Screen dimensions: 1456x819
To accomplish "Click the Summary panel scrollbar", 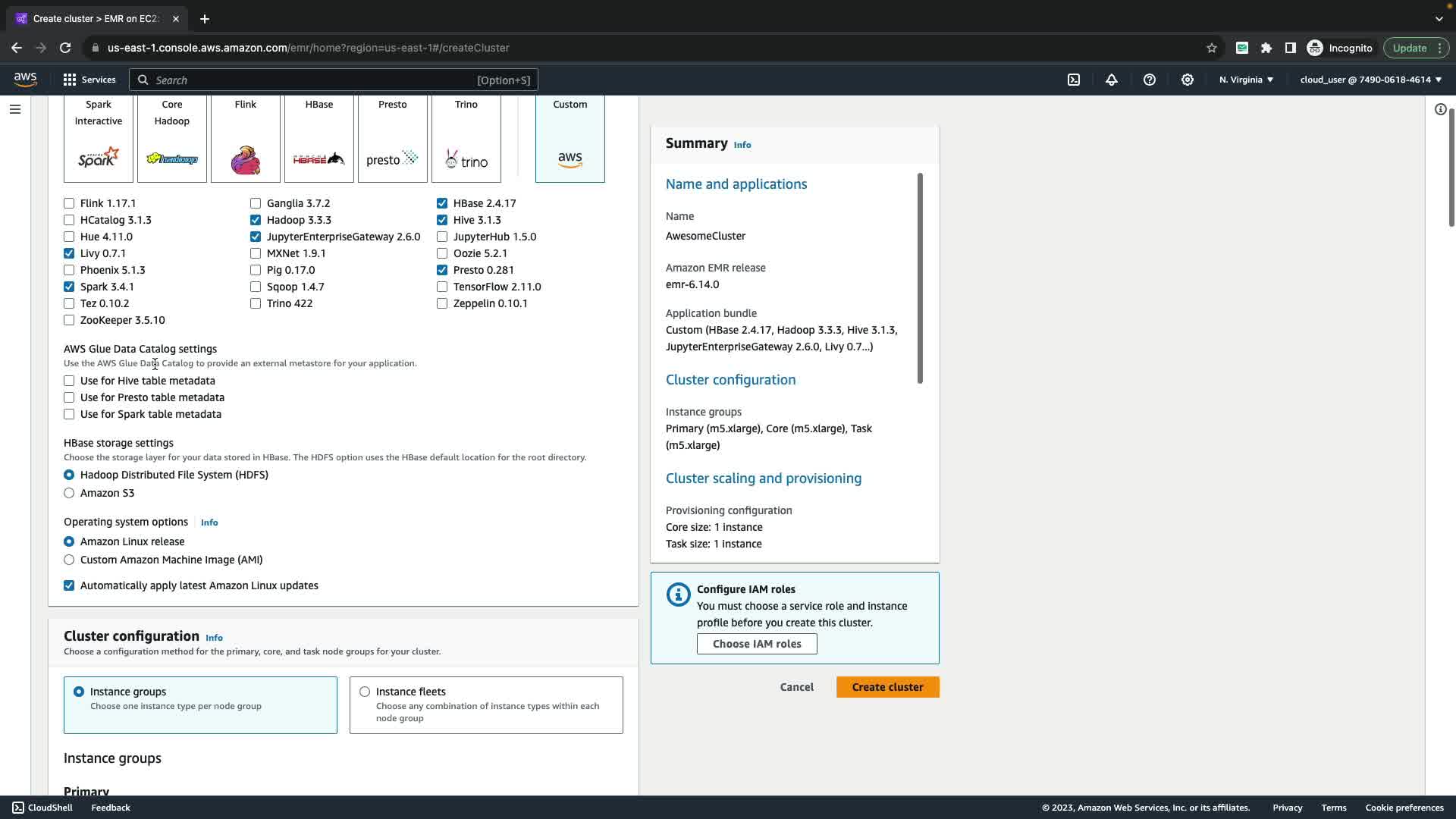I will 920,278.
